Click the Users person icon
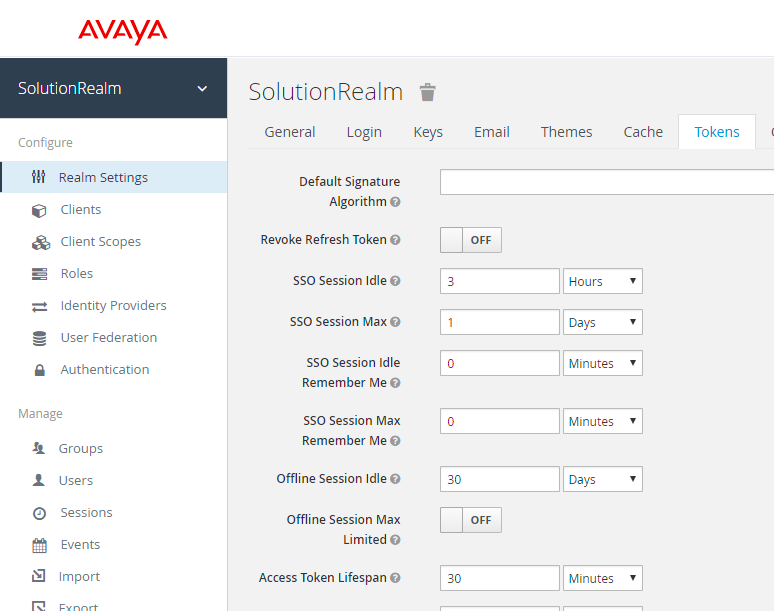This screenshot has height=611, width=774. point(39,480)
